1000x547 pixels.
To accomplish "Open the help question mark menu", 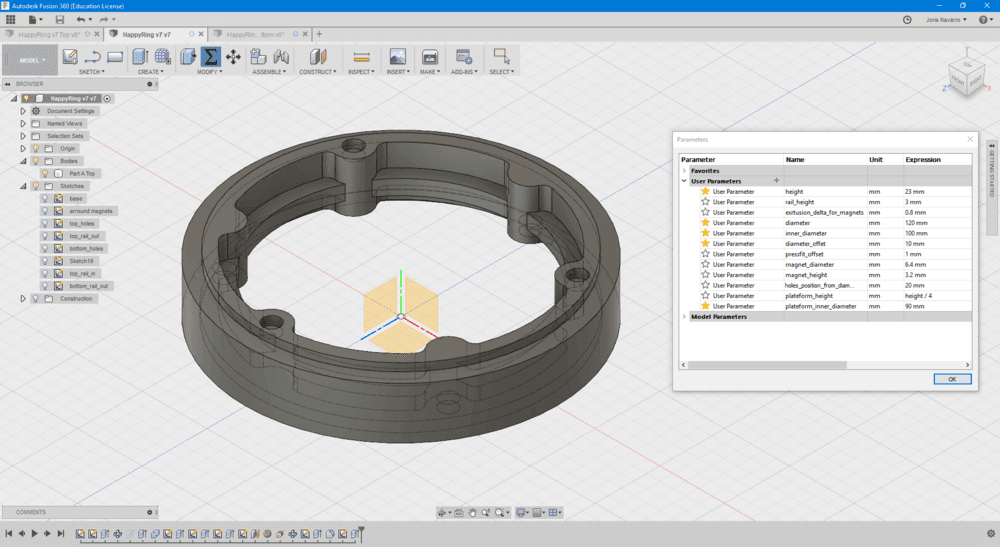I will (x=985, y=20).
